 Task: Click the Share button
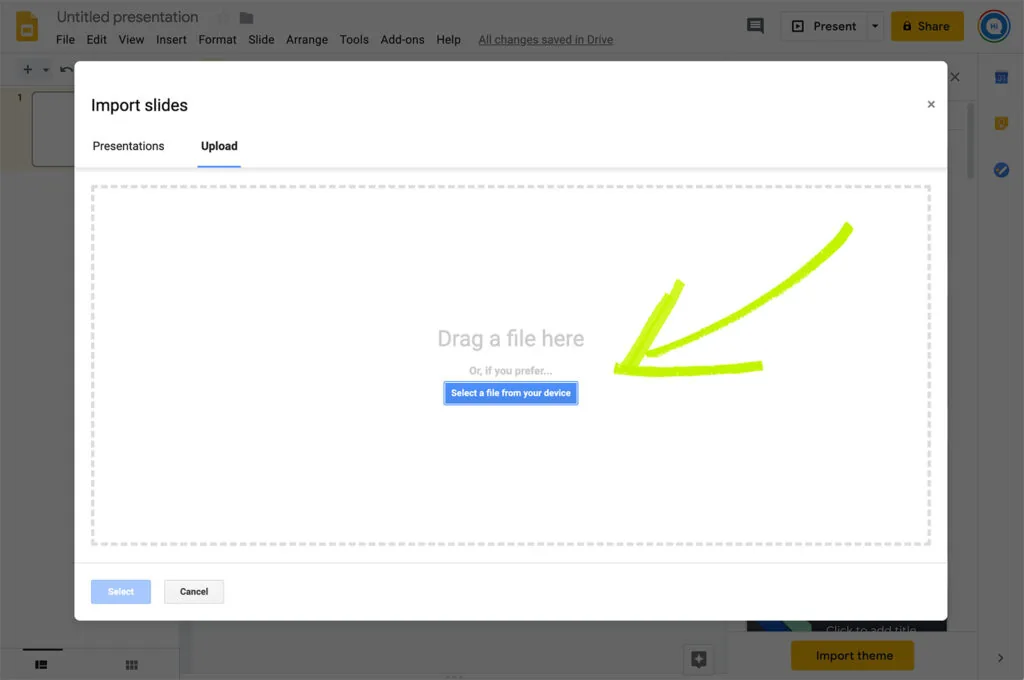pyautogui.click(x=927, y=26)
